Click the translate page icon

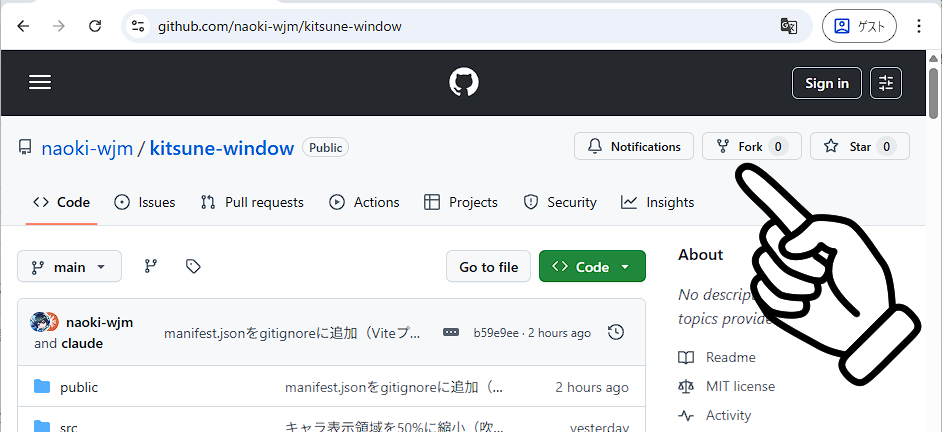pos(788,26)
